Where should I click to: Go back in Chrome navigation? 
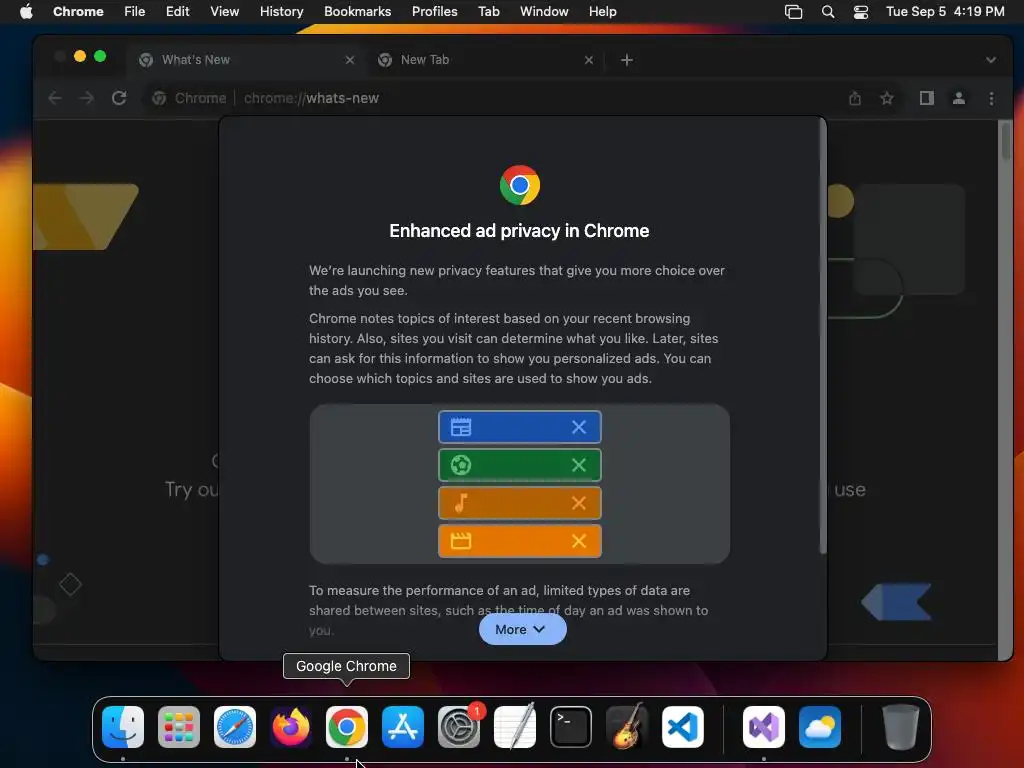click(55, 98)
